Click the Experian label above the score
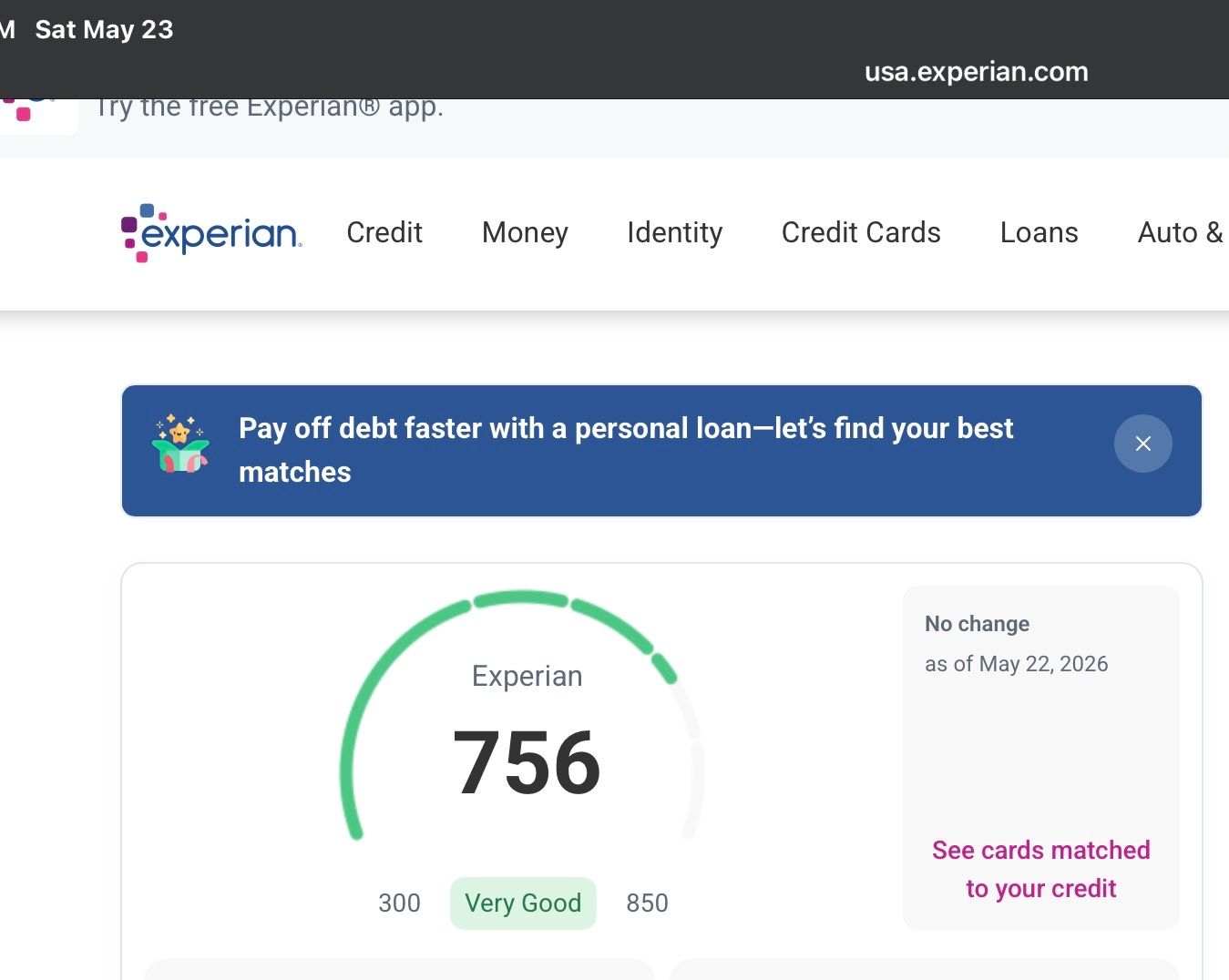This screenshot has width=1229, height=980. tap(527, 676)
